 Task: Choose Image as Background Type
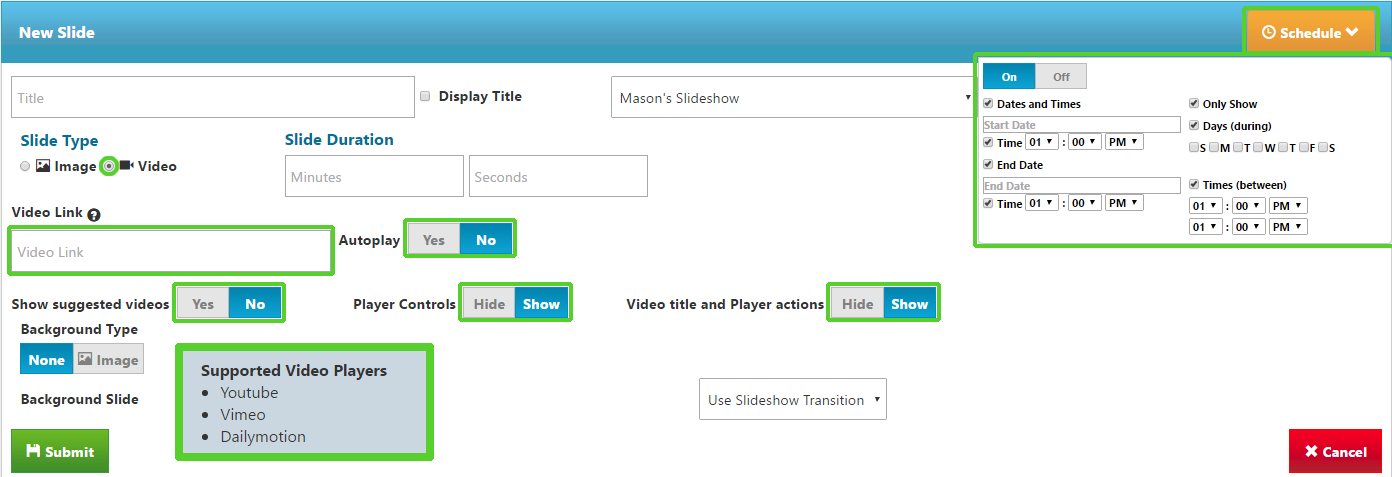coord(109,359)
